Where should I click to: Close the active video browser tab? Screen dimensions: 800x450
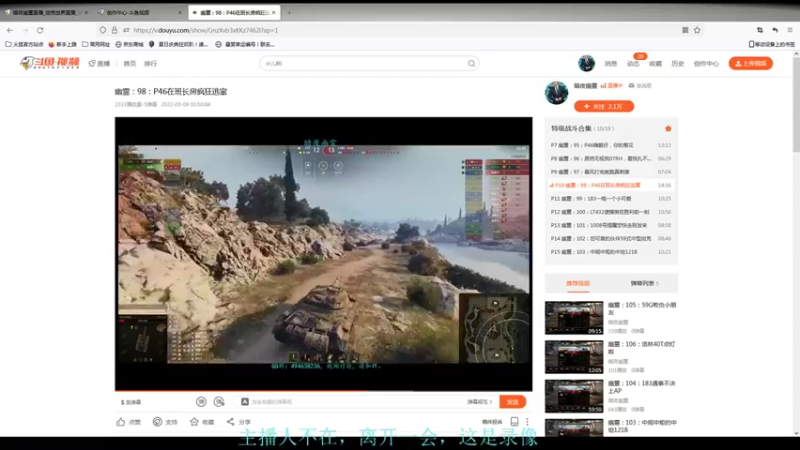(x=274, y=12)
